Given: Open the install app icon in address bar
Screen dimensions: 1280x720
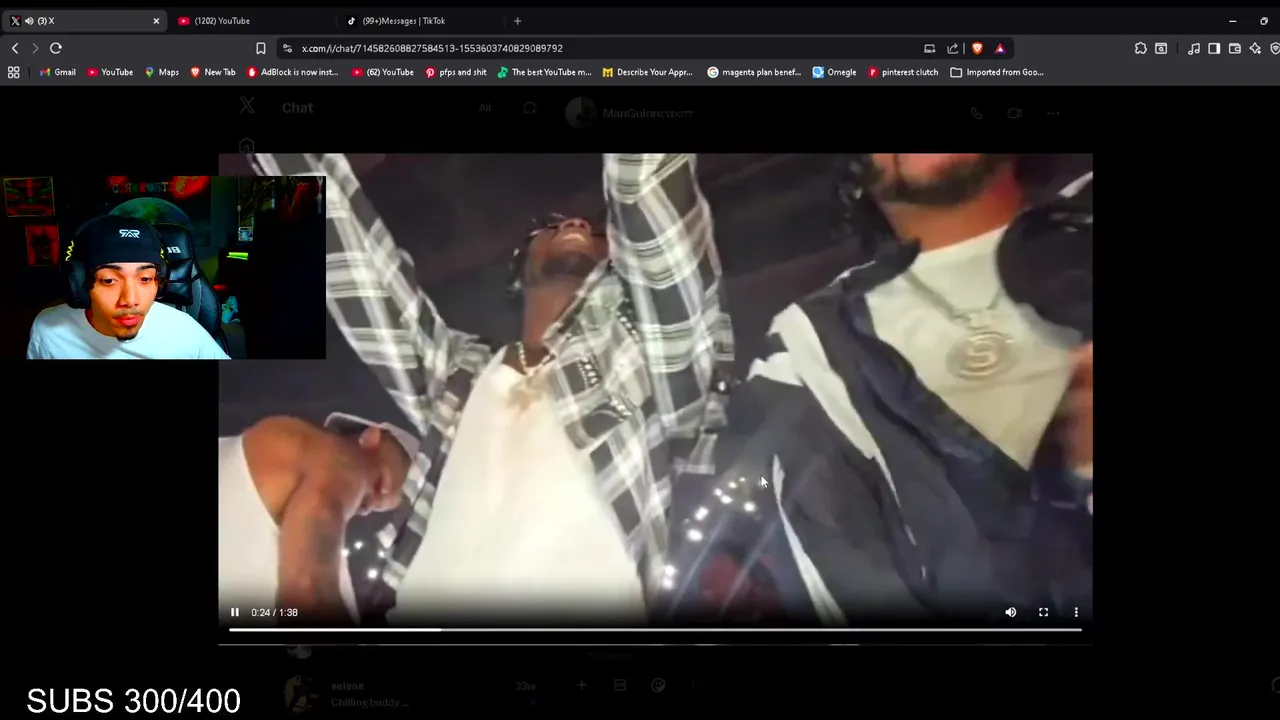Looking at the screenshot, I should 929,48.
